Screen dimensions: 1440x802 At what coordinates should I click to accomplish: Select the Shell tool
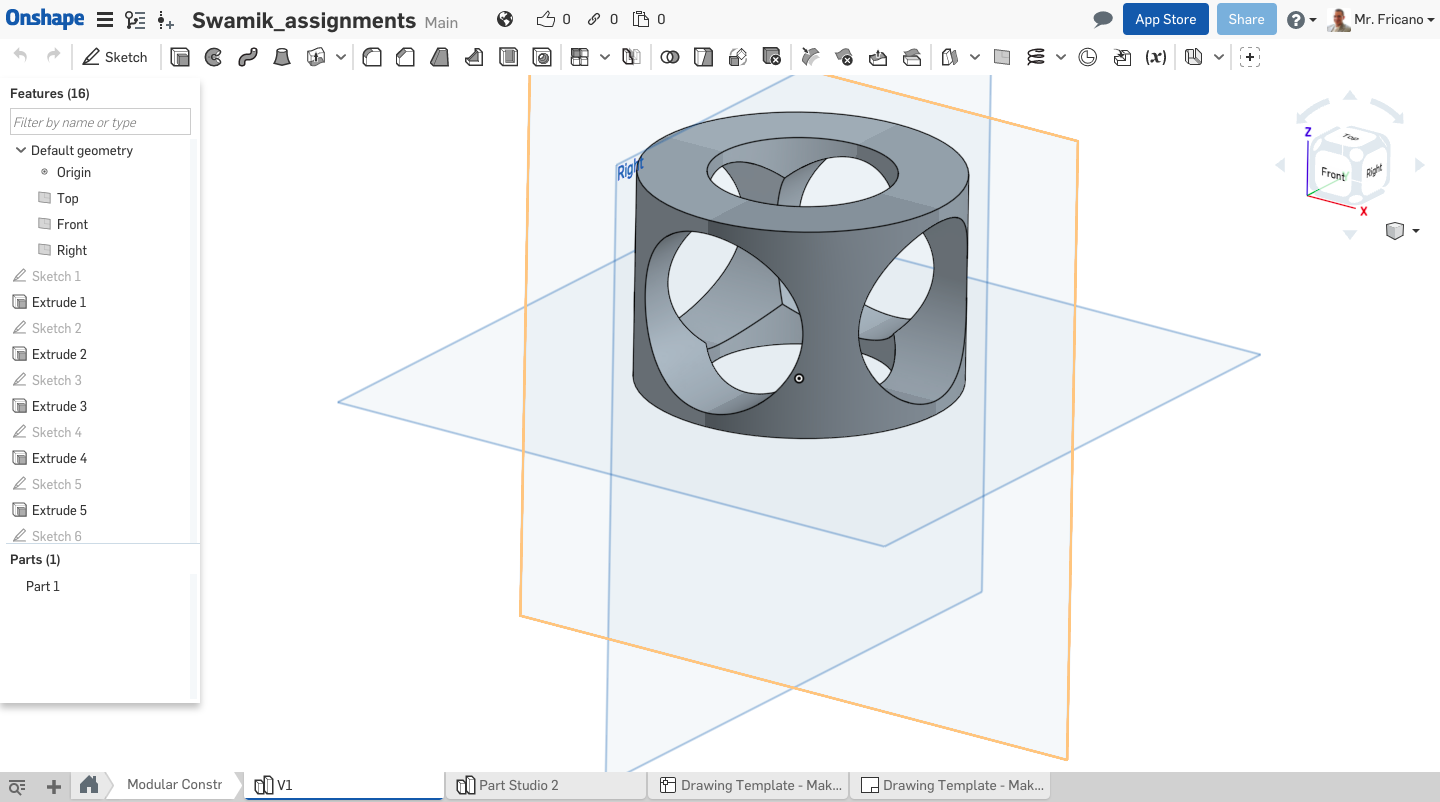[508, 57]
